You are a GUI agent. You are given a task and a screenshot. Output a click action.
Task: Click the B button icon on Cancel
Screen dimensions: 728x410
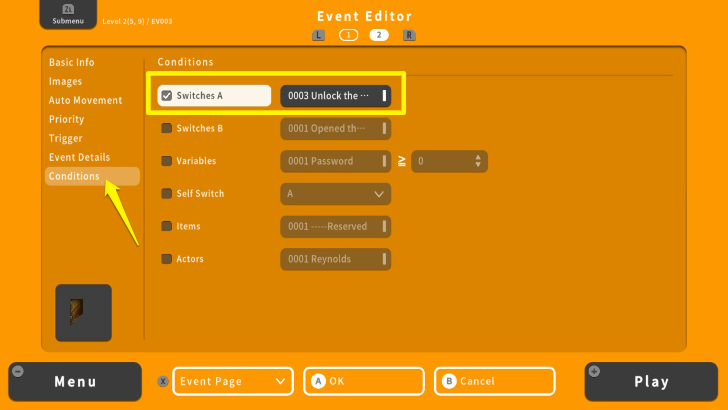click(449, 381)
